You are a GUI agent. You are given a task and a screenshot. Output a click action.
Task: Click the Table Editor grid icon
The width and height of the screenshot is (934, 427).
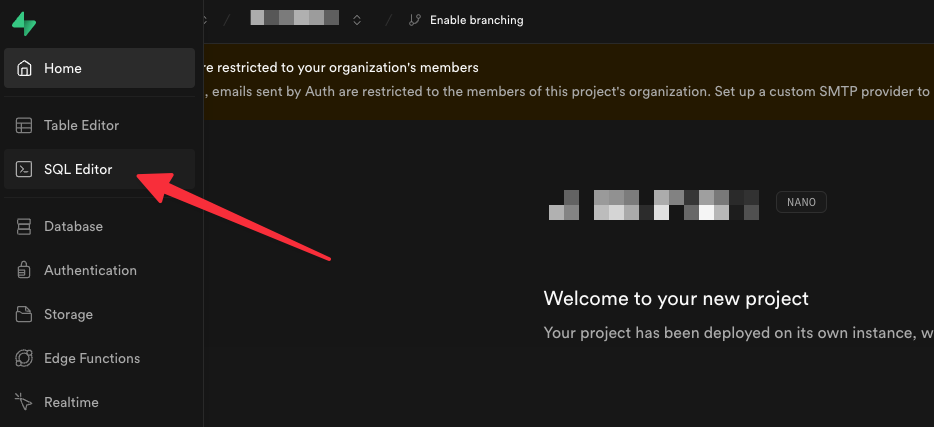coord(24,126)
